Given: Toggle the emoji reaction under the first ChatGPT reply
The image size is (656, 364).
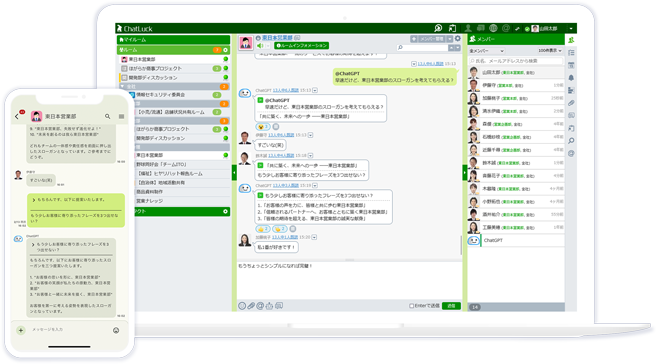Looking at the screenshot, I should [x=262, y=127].
